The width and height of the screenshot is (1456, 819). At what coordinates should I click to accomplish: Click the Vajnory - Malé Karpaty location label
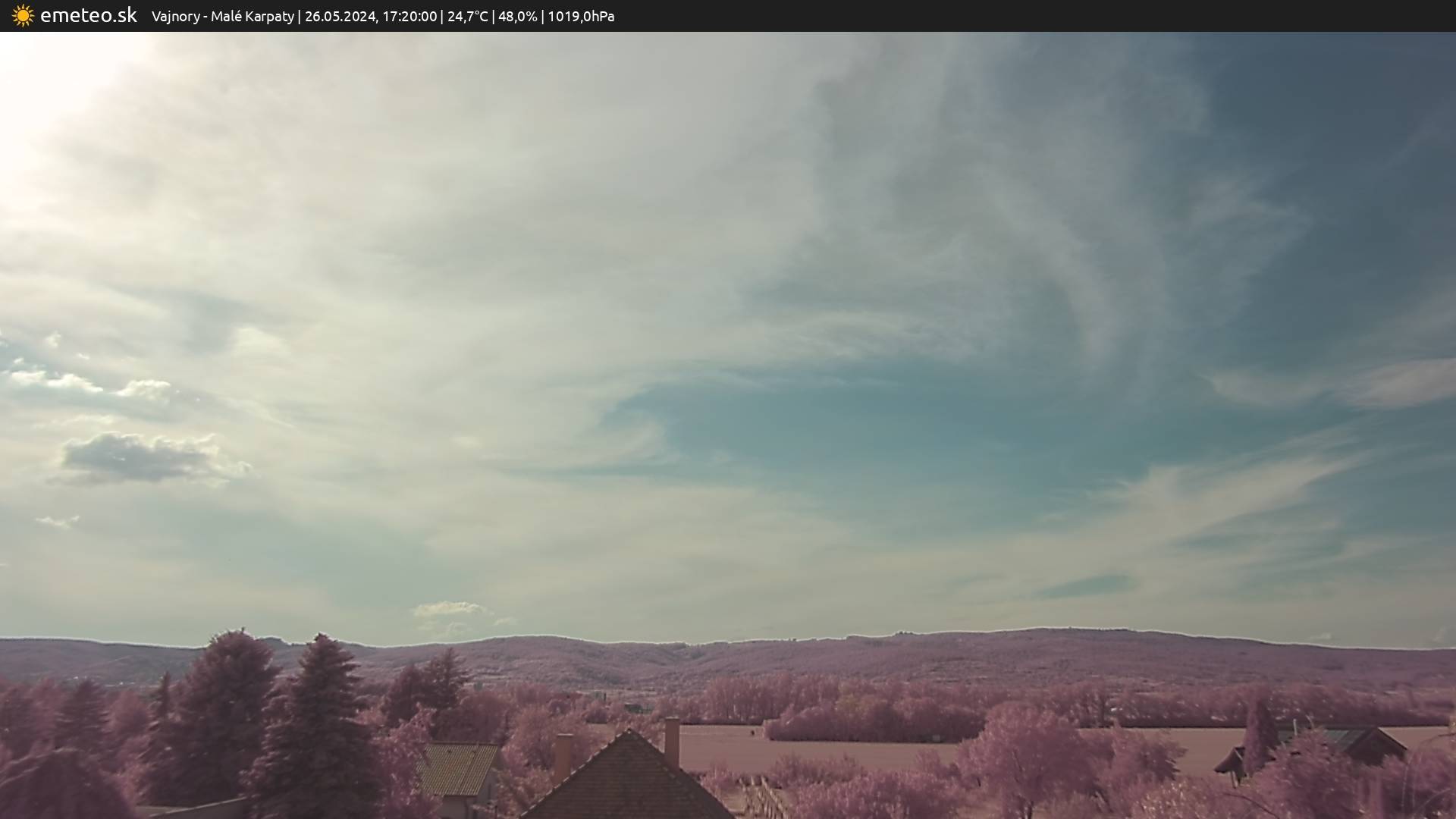pyautogui.click(x=222, y=16)
